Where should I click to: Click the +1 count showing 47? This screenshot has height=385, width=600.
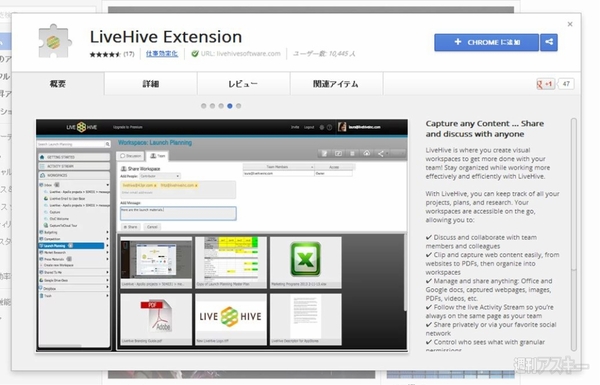[x=566, y=84]
